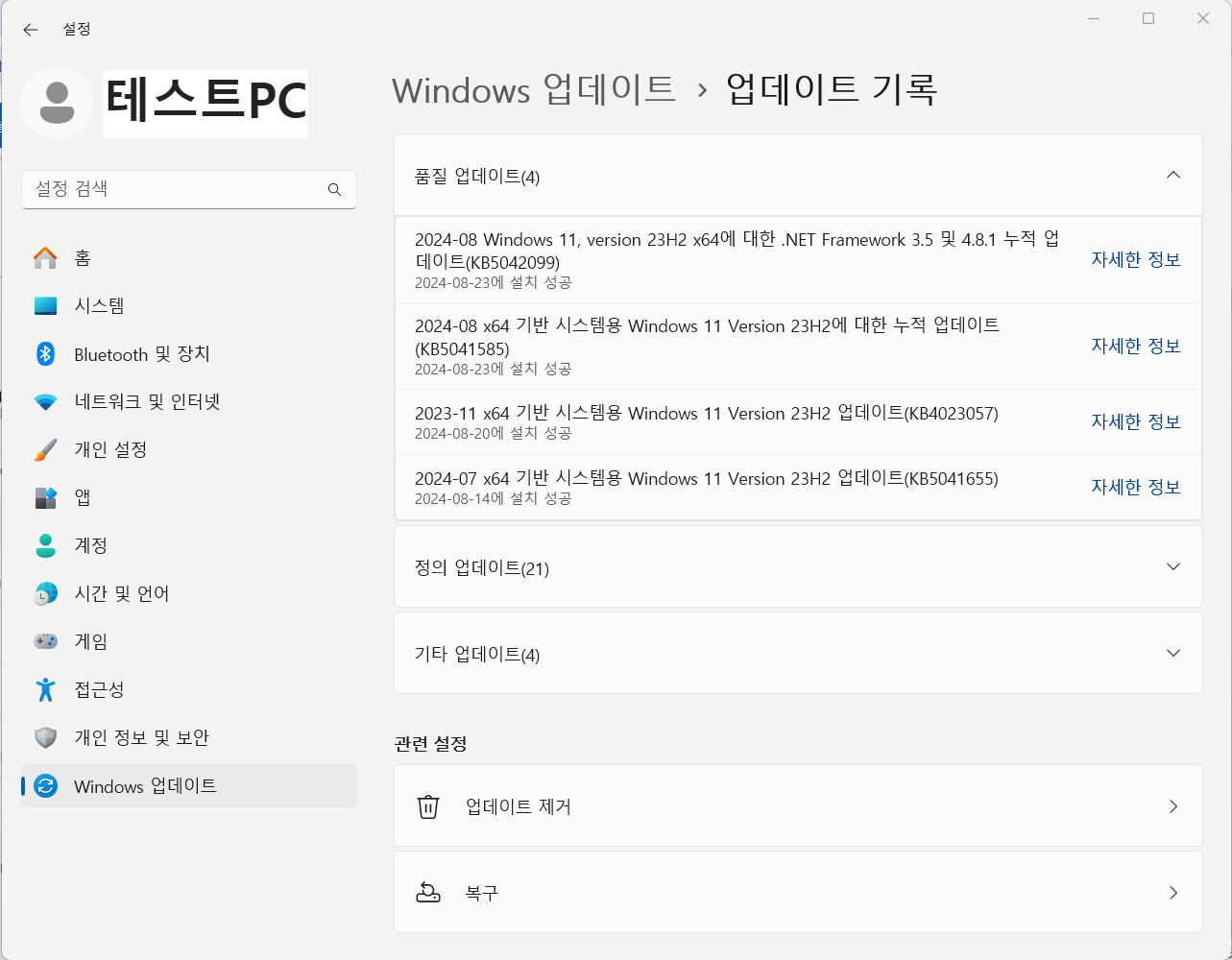Screen dimensions: 1232x960
Task: Open 자세한 정보 for KB5041655
Action: point(1136,487)
